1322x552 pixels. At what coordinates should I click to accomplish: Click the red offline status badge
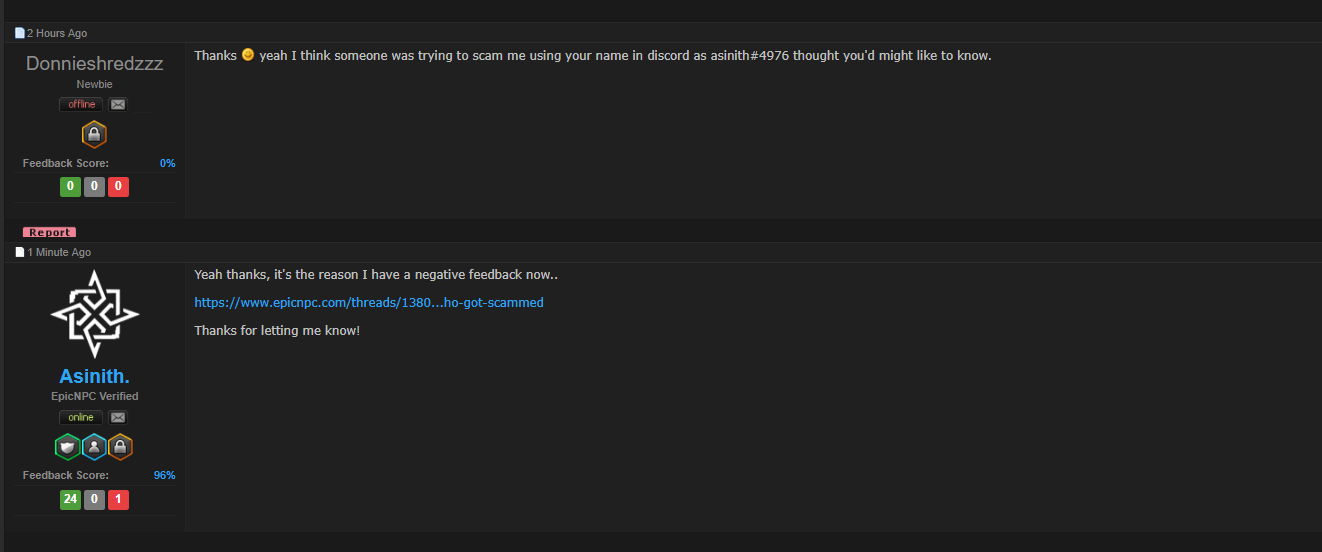click(x=82, y=104)
